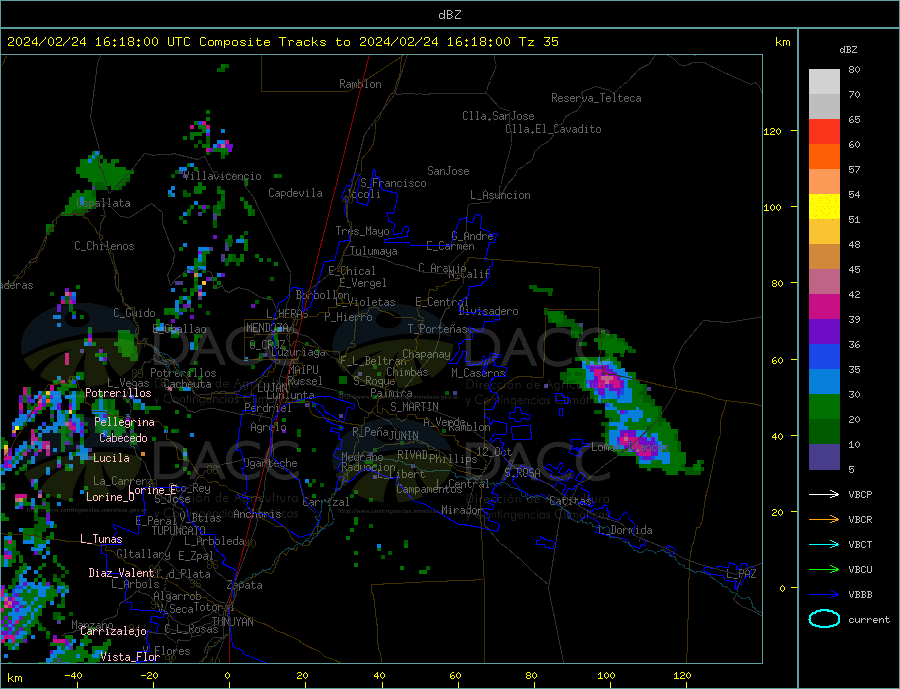Select the lightest gray 80 dBZ swatch
900x689 pixels.
click(x=824, y=82)
